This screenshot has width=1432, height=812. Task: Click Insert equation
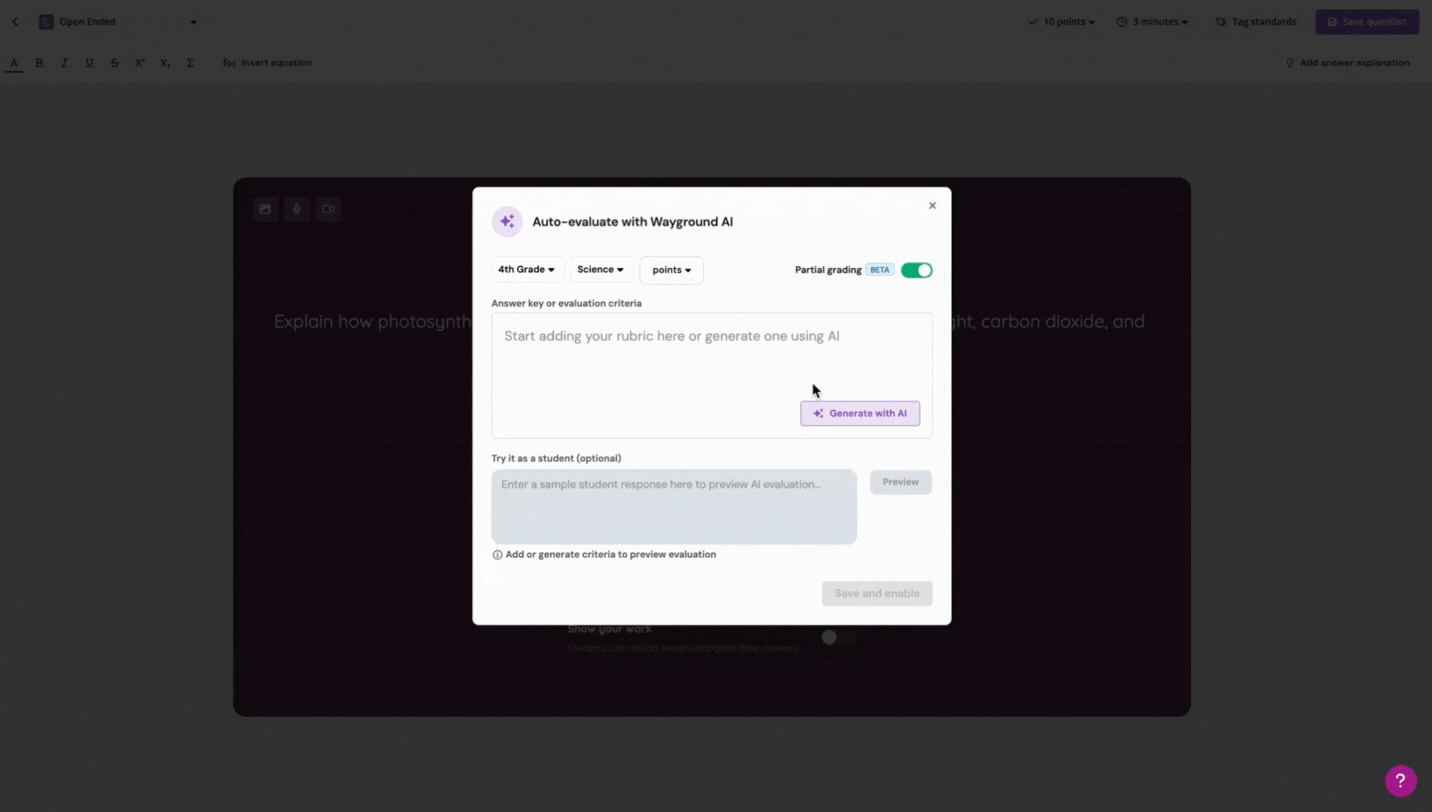pyautogui.click(x=267, y=63)
